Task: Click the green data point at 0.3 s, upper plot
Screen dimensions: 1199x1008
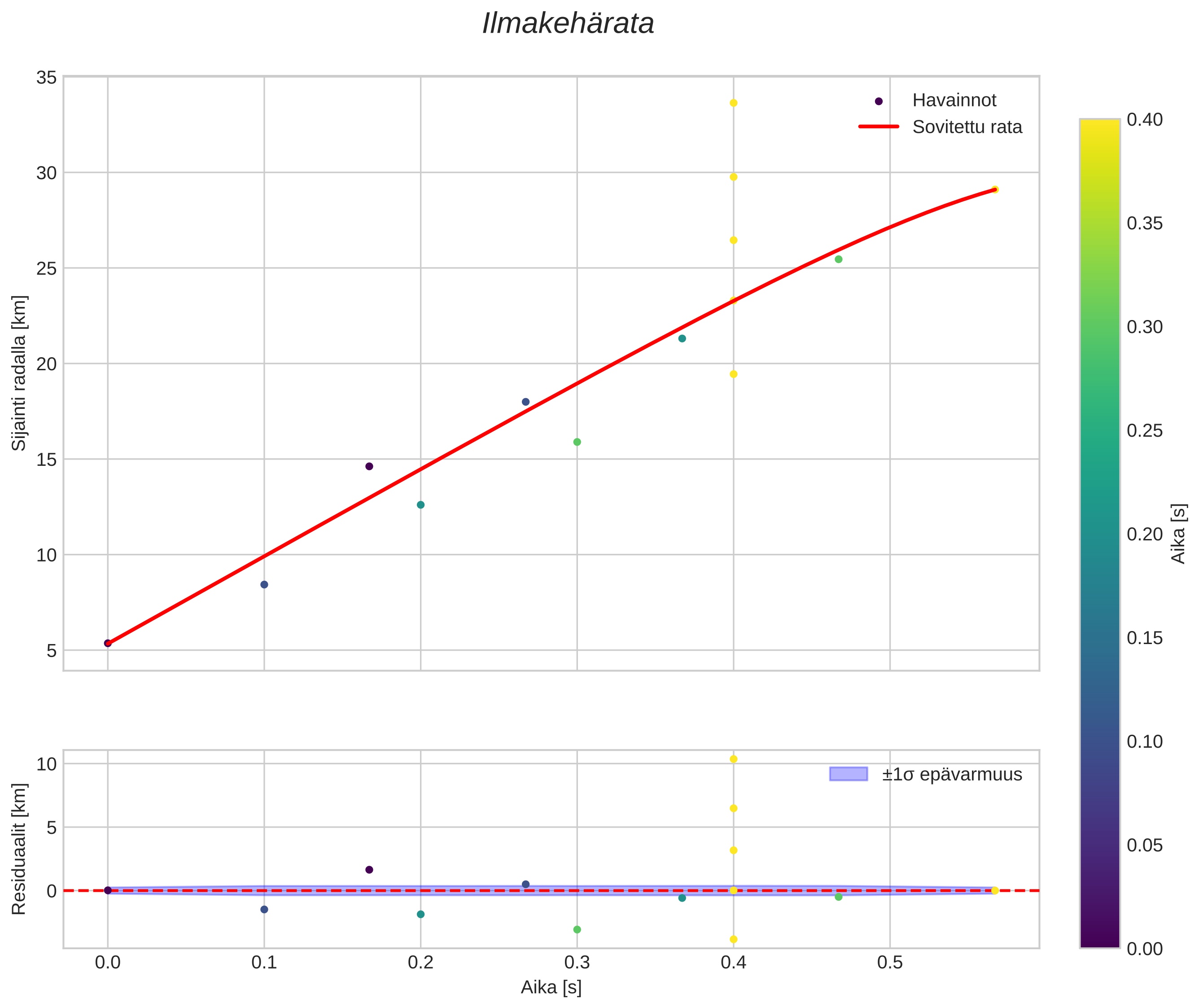Action: (577, 442)
